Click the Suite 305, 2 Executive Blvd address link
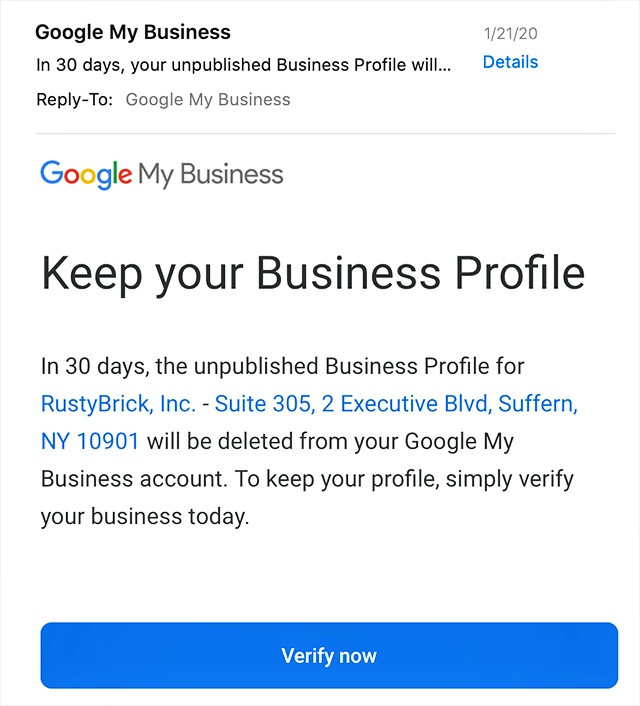The height and width of the screenshot is (706, 640). [x=352, y=403]
